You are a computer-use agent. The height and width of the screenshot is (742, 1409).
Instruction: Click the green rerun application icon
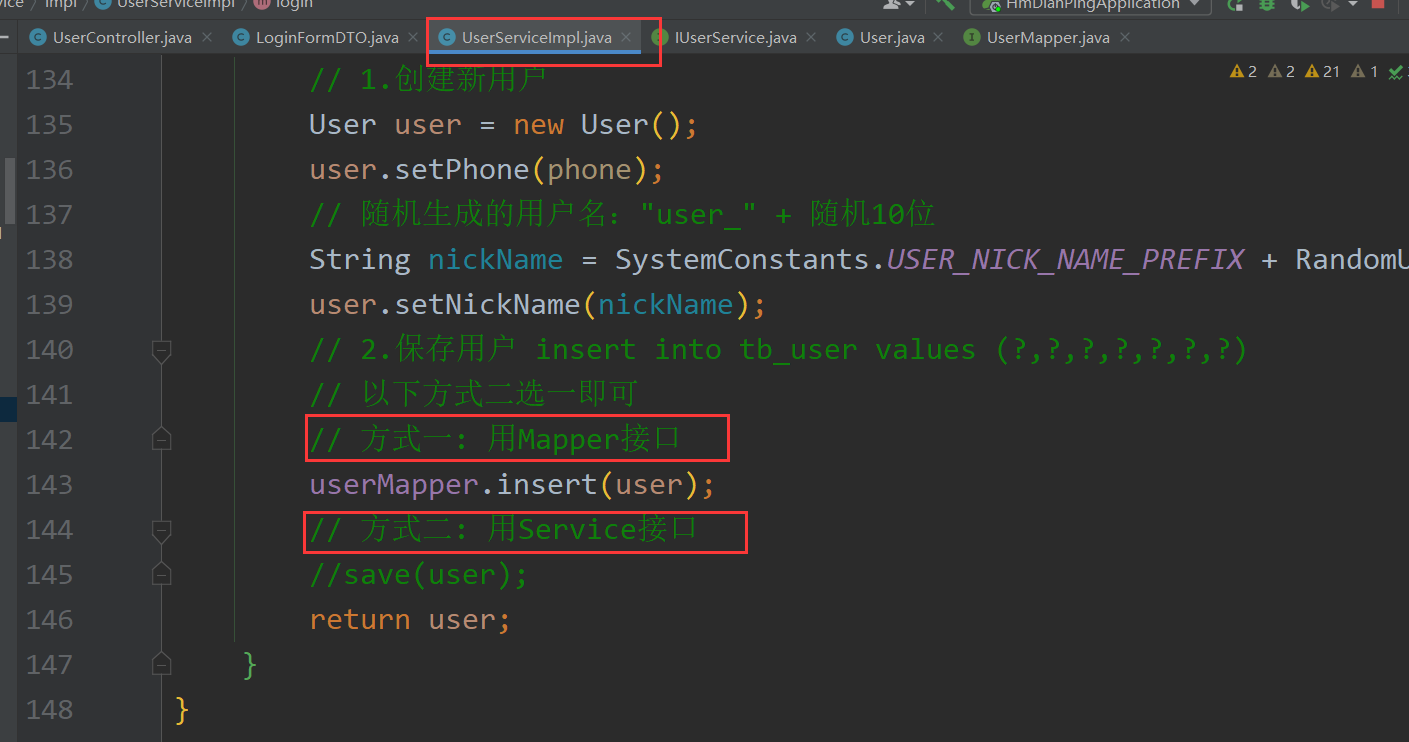[1236, 3]
